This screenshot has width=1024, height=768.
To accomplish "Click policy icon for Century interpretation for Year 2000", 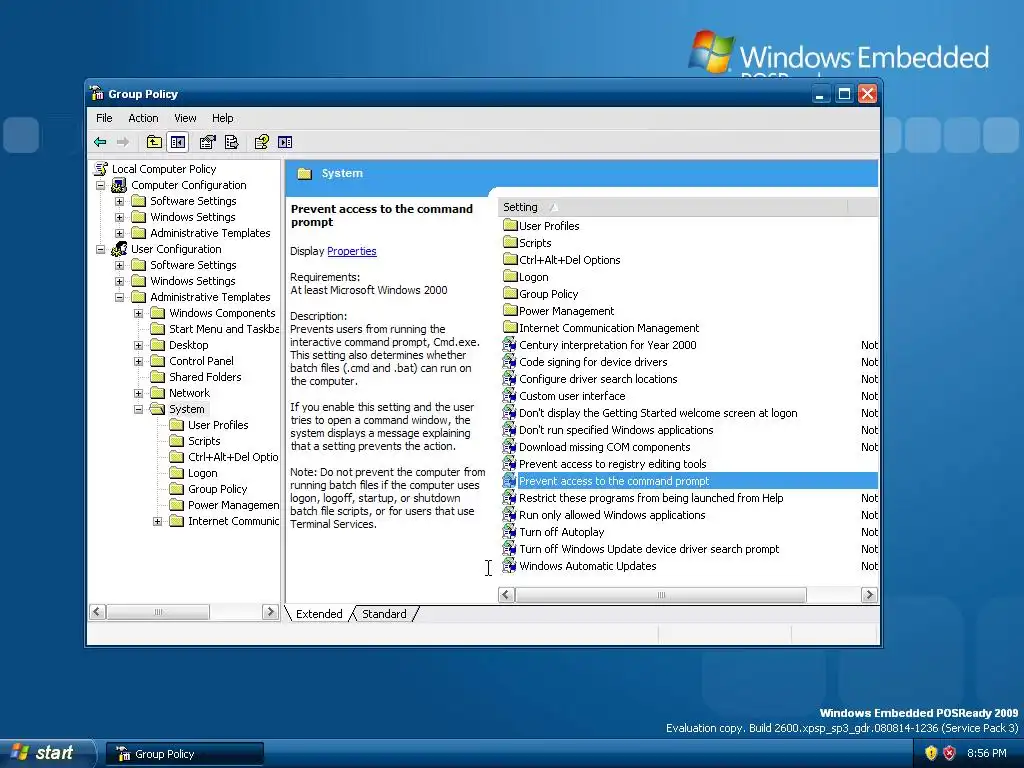I will click(x=509, y=344).
